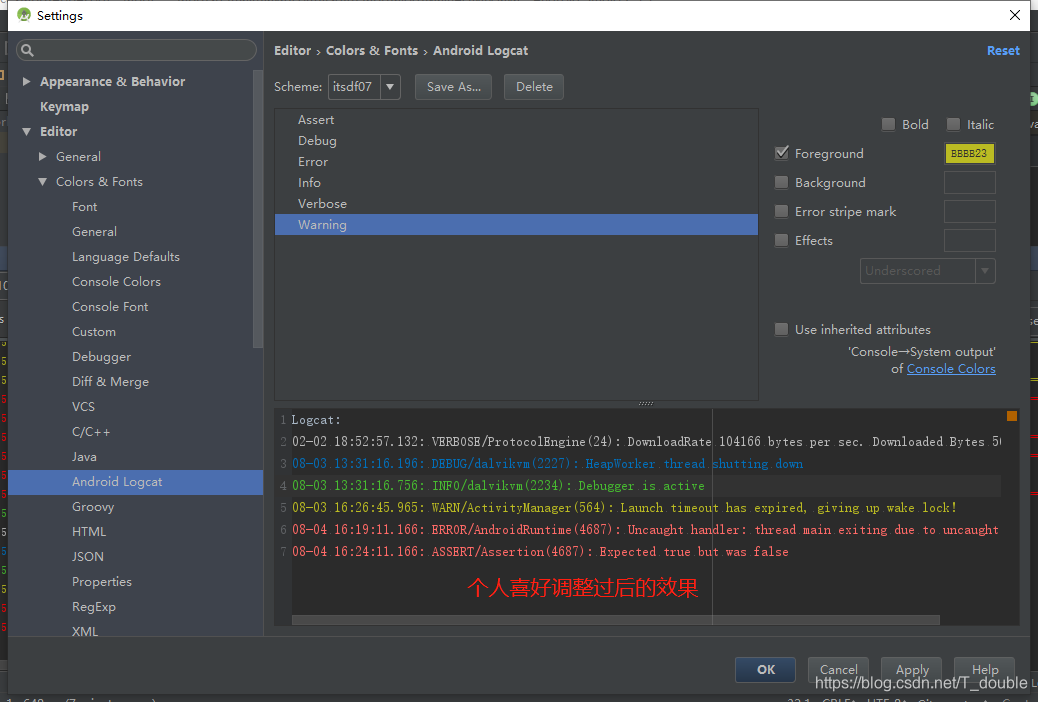Screen dimensions: 1038x702
Task: Select Custom colors page
Action: (94, 332)
